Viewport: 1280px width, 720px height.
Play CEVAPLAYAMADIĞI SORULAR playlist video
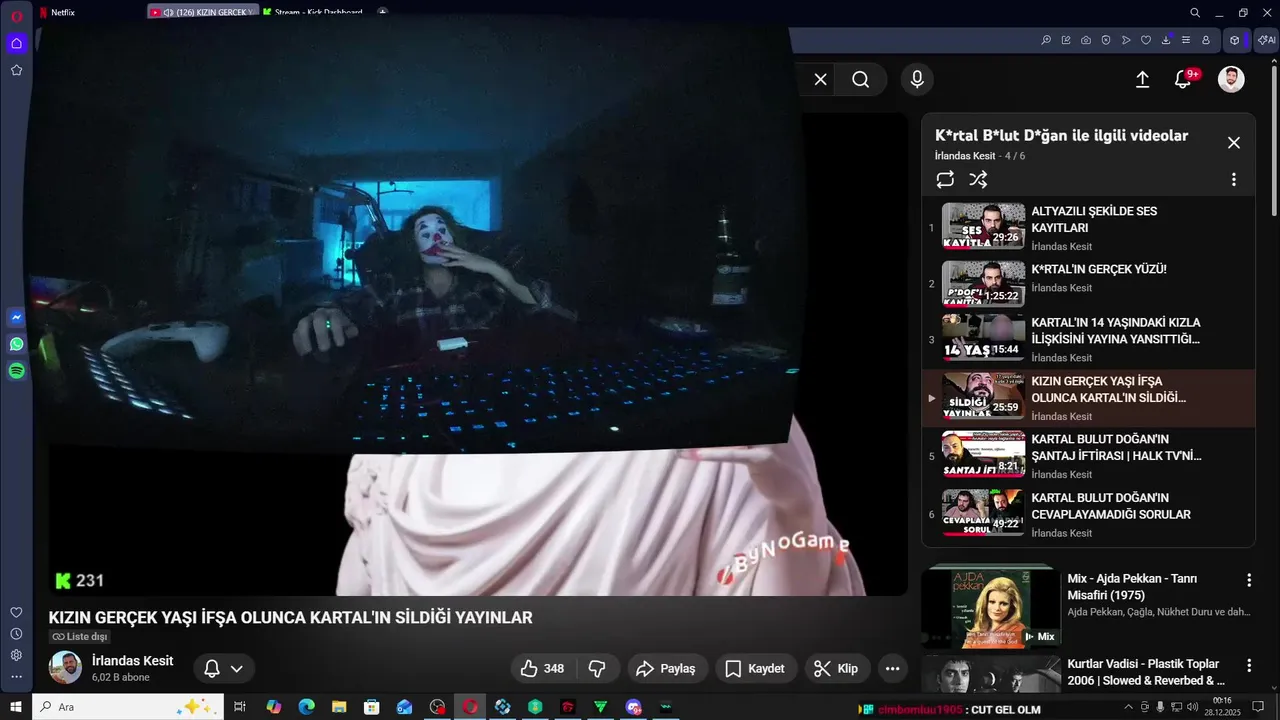click(x=1090, y=514)
